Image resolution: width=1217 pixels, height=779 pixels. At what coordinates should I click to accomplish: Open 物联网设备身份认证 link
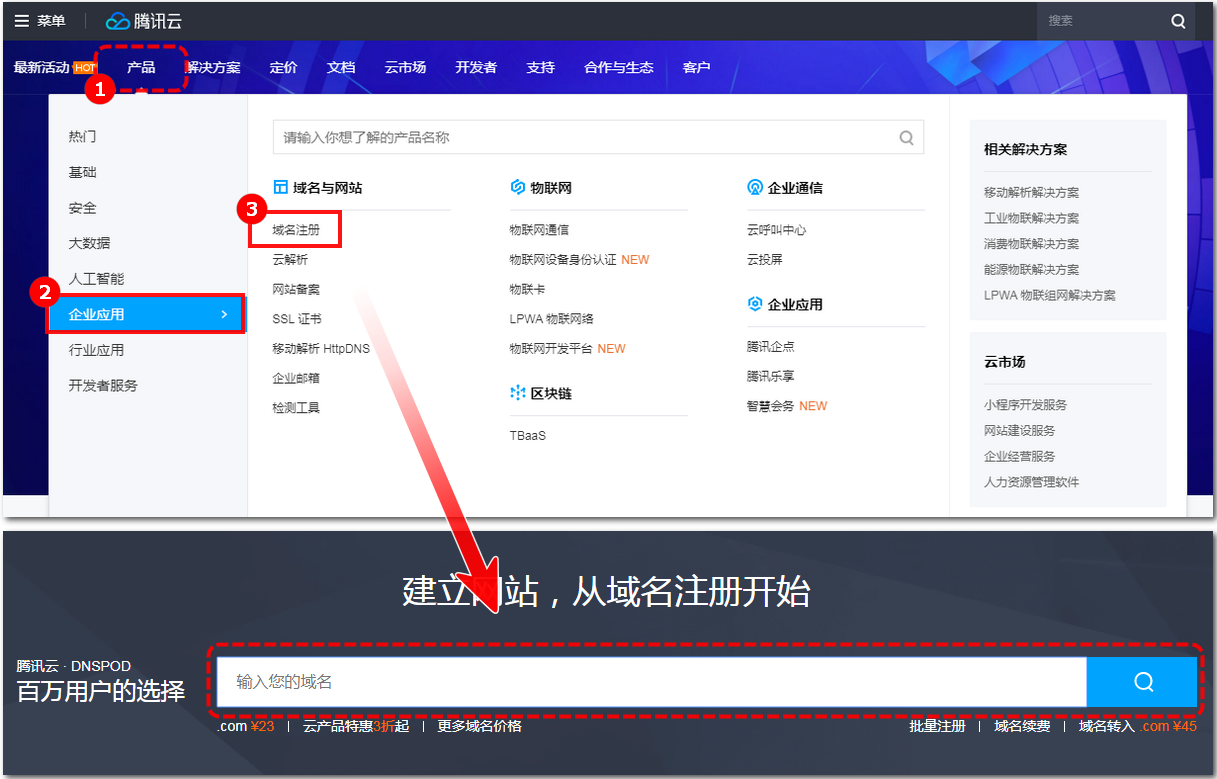(563, 259)
